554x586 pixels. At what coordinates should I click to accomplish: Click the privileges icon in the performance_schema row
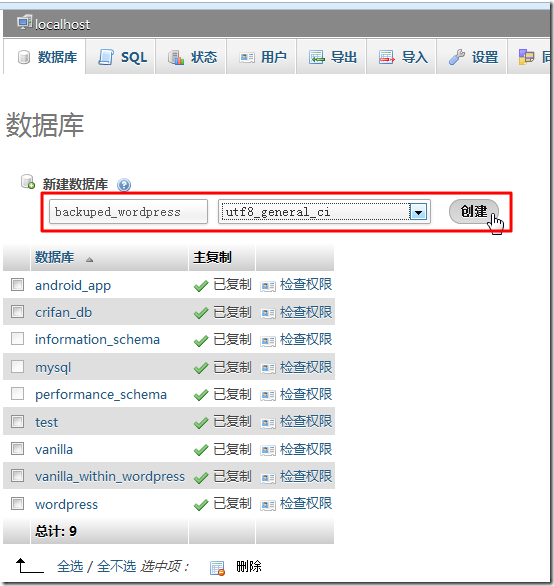268,395
